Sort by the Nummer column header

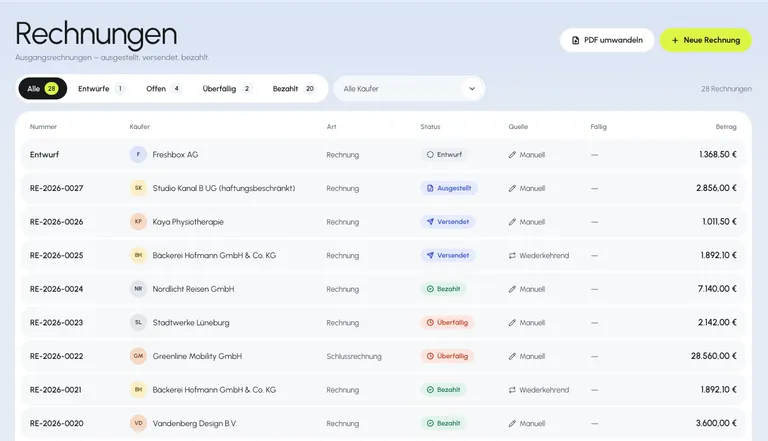pyautogui.click(x=43, y=126)
